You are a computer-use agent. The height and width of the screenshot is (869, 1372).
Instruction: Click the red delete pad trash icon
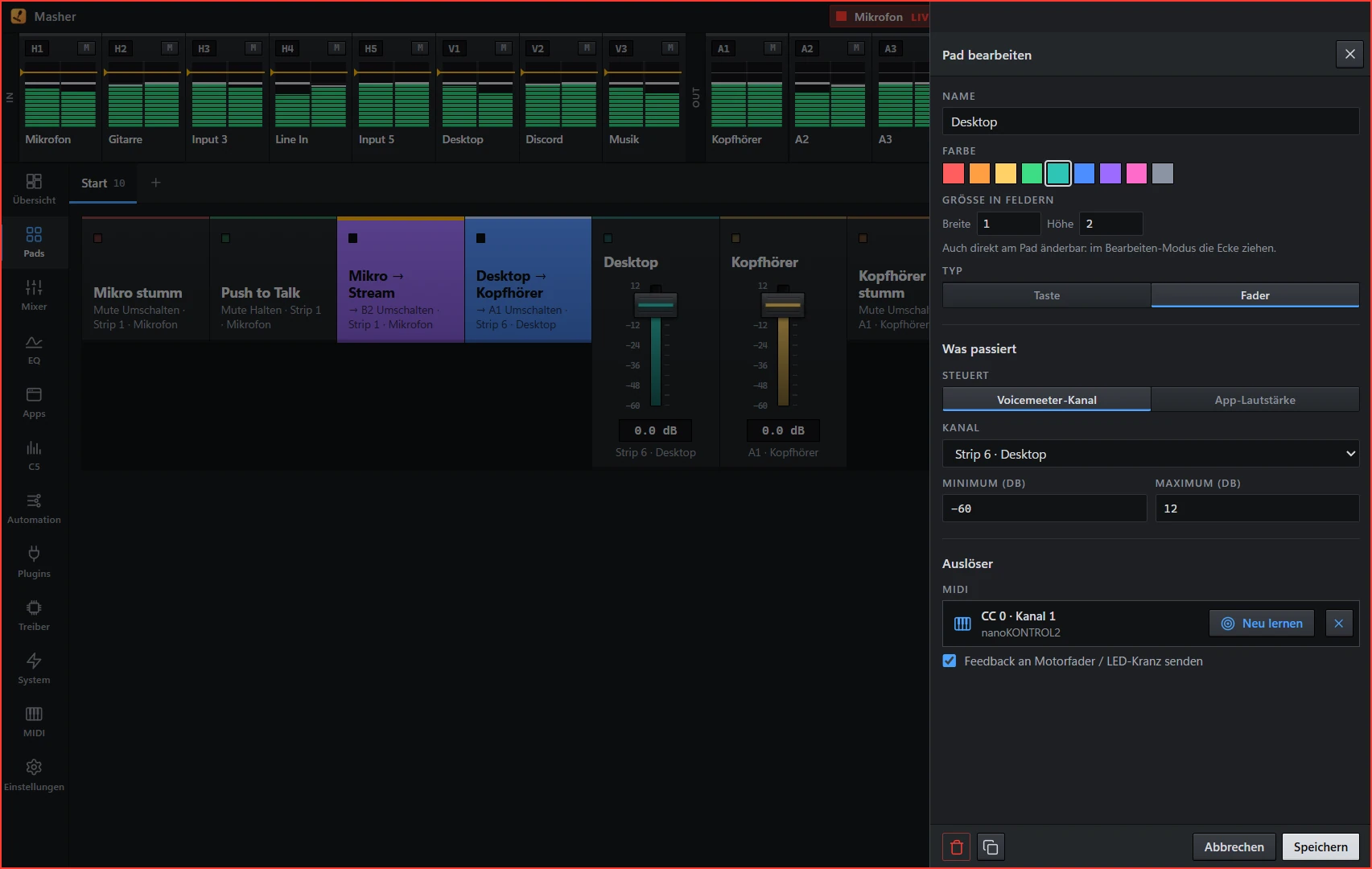[x=956, y=846]
